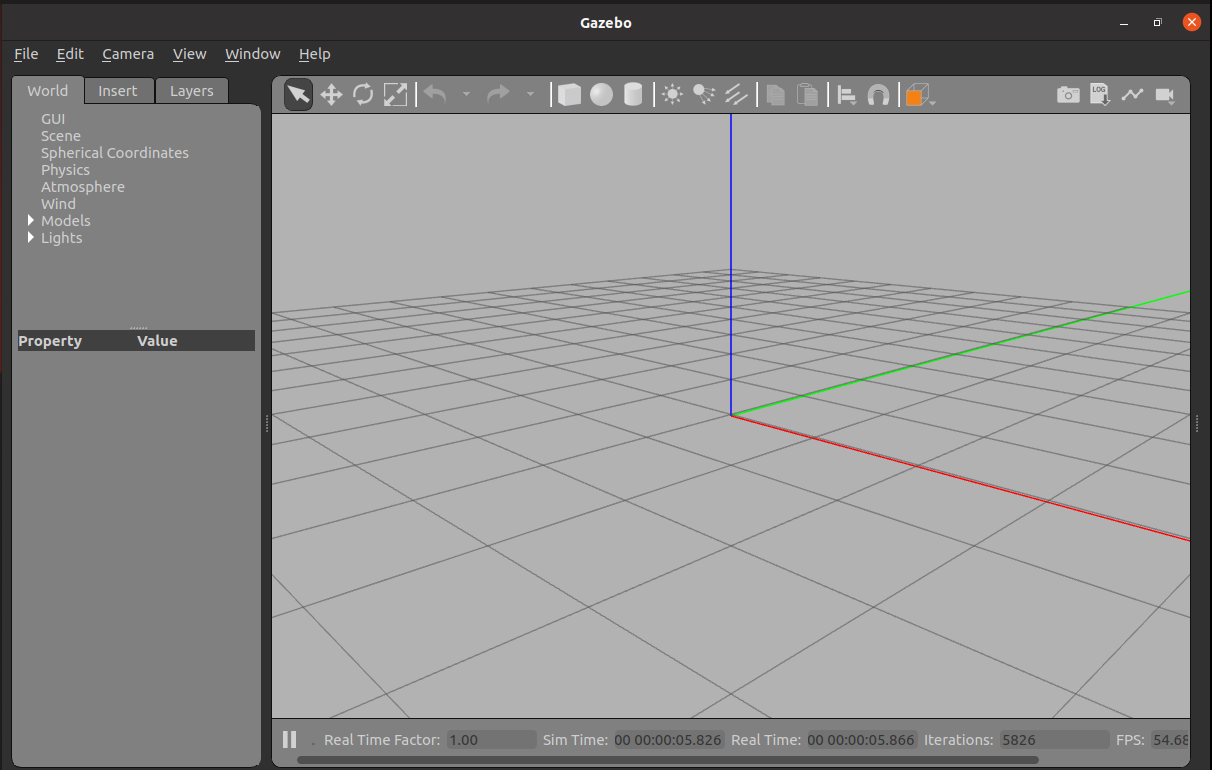Minimize the Gazebo window
This screenshot has height=770, width=1212.
[x=1123, y=22]
